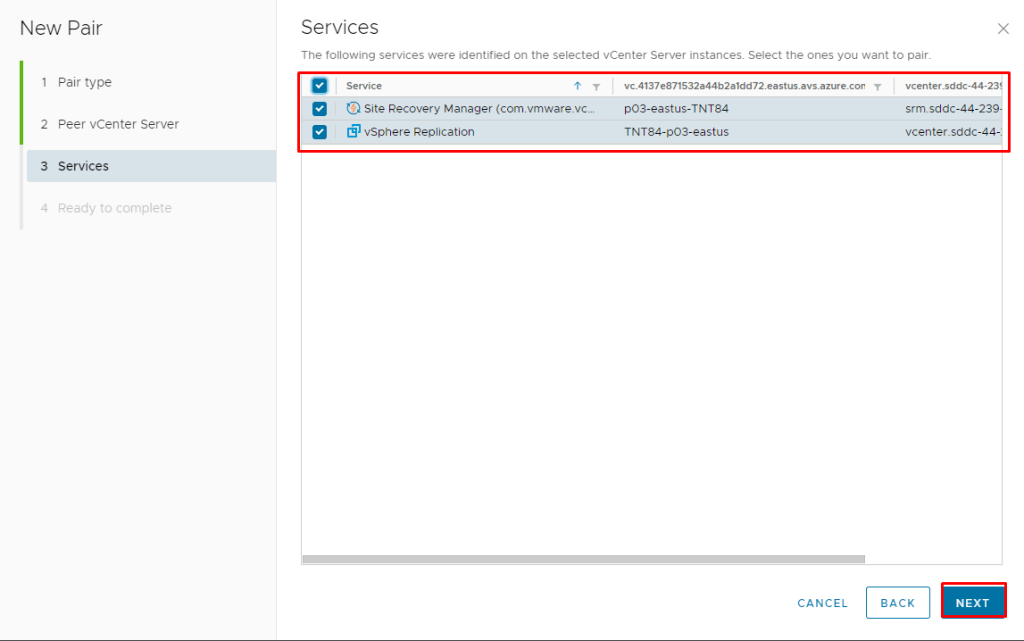Click the vc.4137e871 eastus column header

coord(744,86)
